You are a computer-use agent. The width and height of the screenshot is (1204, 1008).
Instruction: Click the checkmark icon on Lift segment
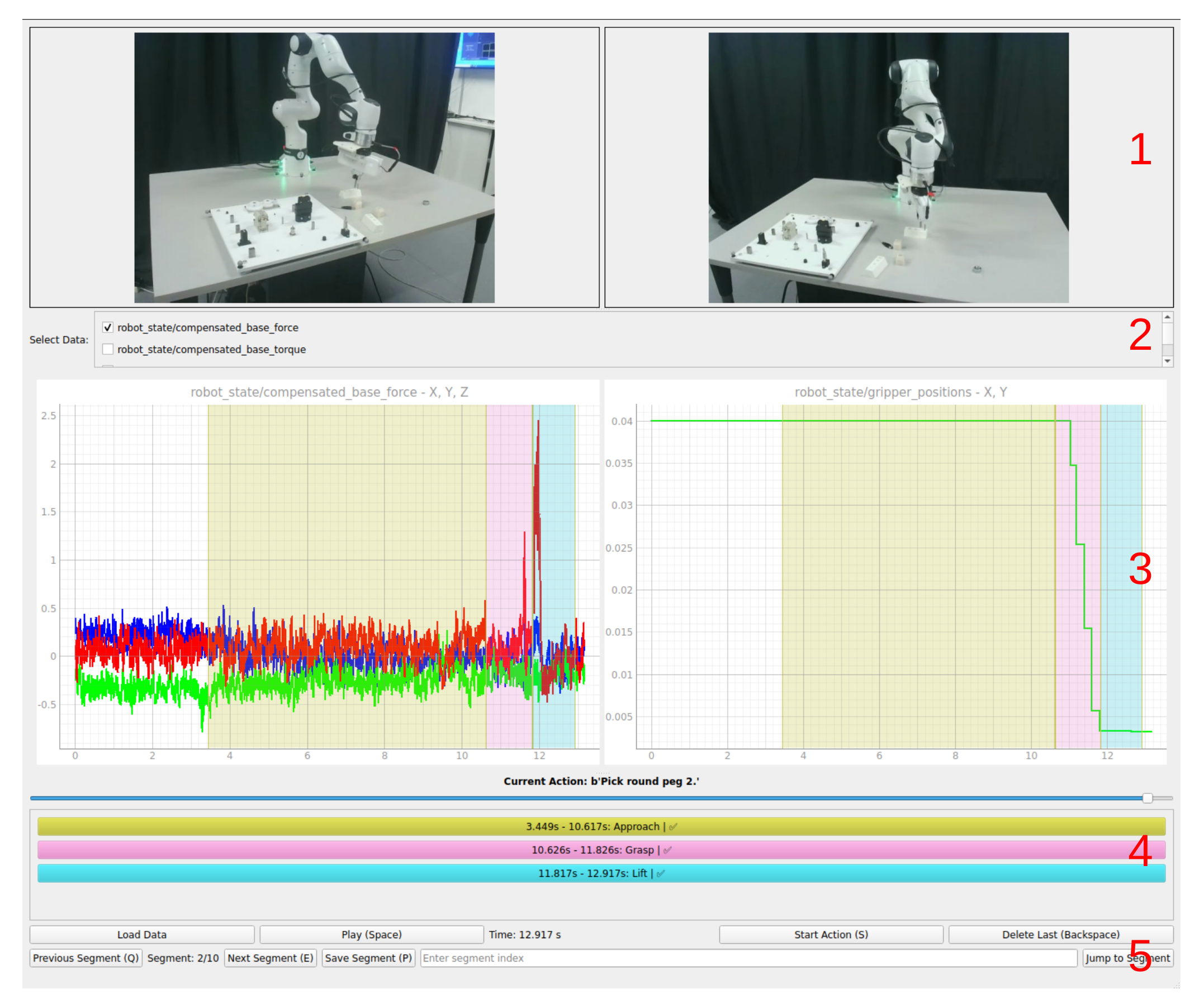click(661, 874)
